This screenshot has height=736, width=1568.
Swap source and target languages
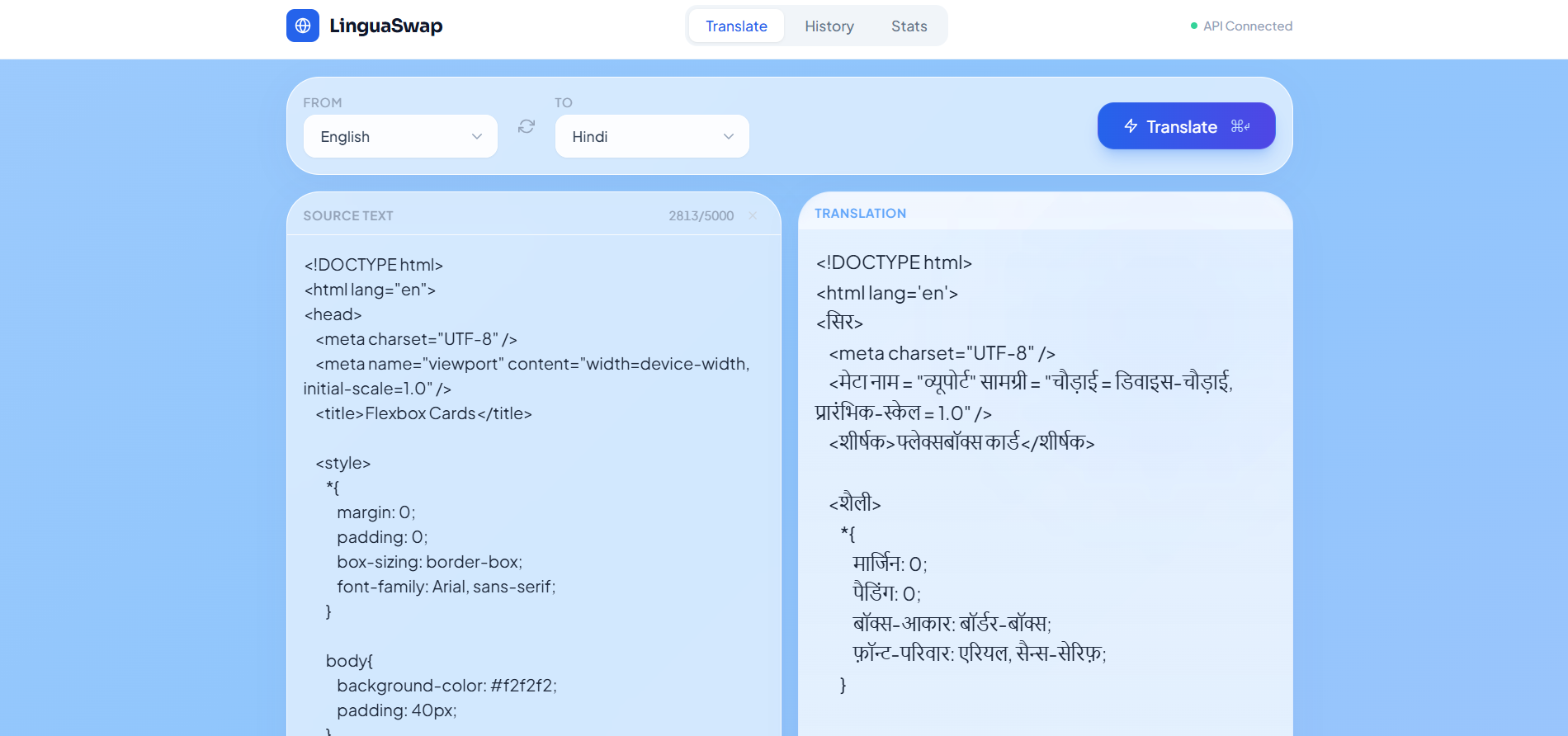(x=527, y=126)
